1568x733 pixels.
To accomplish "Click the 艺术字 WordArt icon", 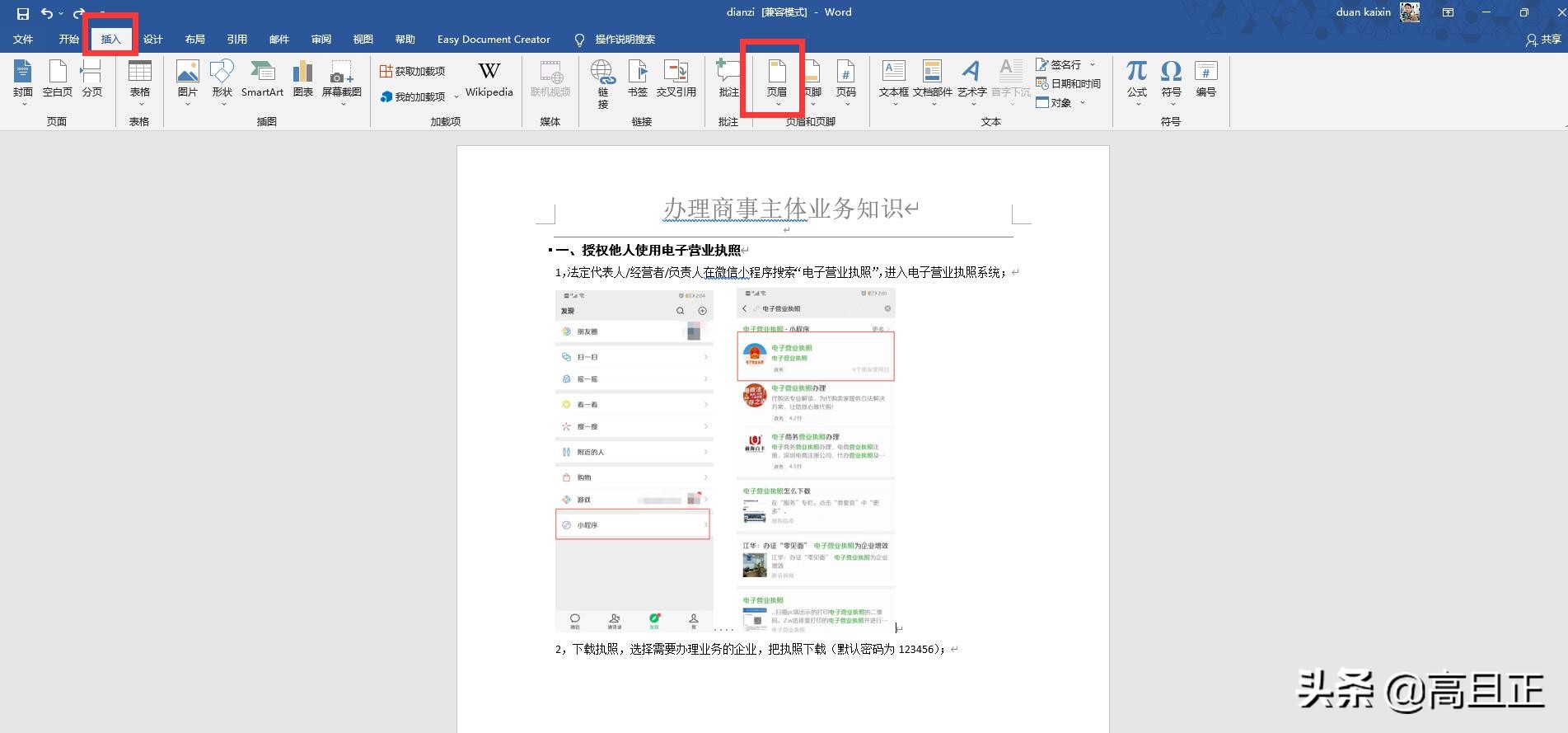I will point(971,79).
